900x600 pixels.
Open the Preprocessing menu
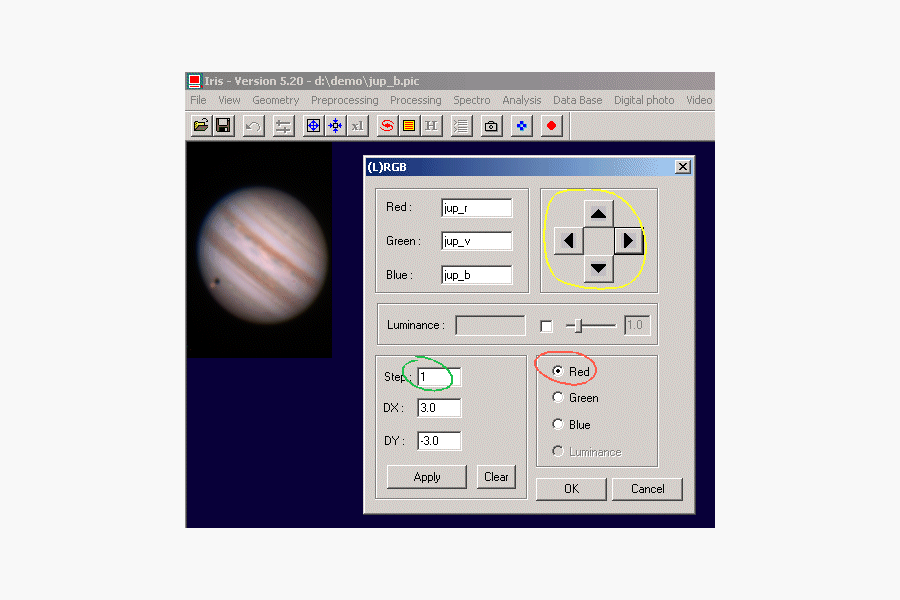click(x=344, y=100)
